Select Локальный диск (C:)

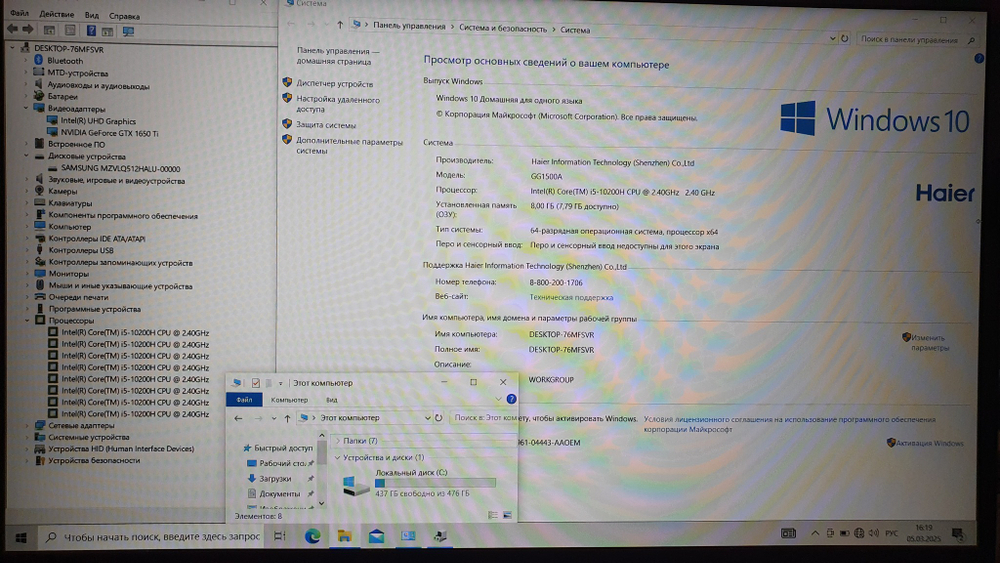point(419,483)
